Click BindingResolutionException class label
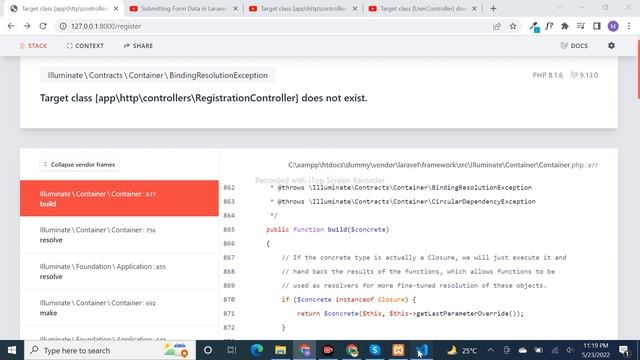The width and height of the screenshot is (640, 360). click(x=158, y=75)
